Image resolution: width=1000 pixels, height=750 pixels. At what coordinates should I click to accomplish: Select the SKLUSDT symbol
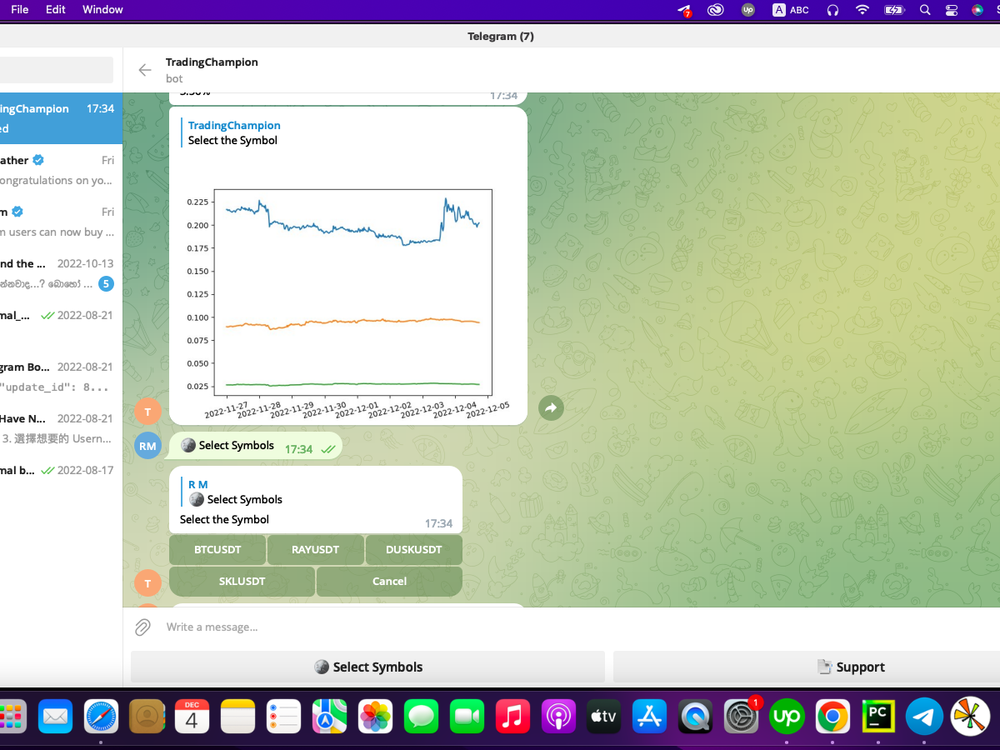pos(241,581)
